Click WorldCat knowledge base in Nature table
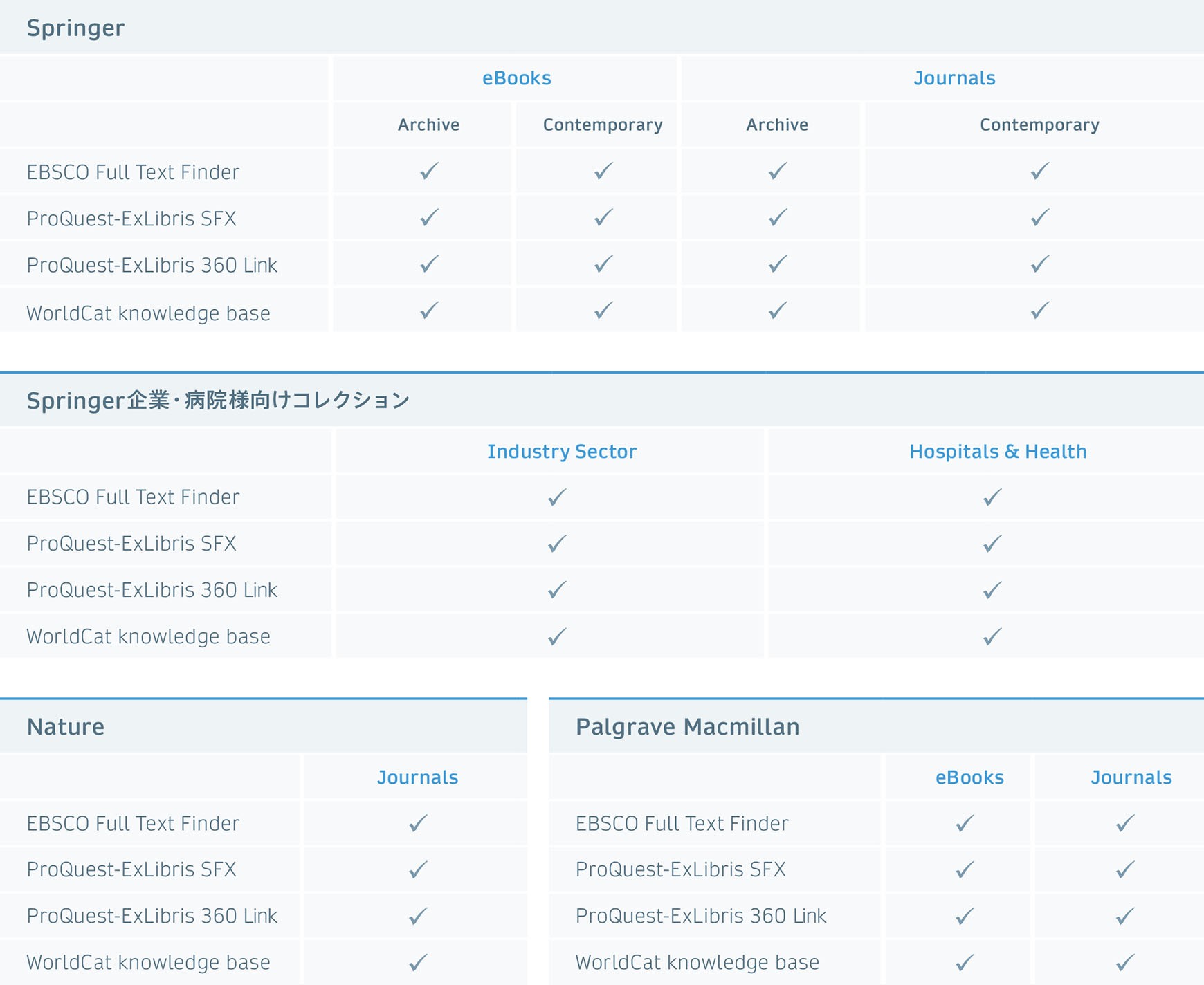This screenshot has width=1204, height=985. (x=148, y=963)
